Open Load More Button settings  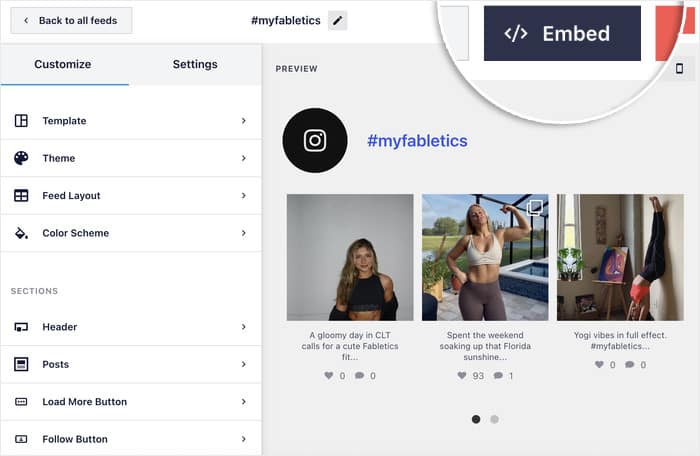(131, 402)
